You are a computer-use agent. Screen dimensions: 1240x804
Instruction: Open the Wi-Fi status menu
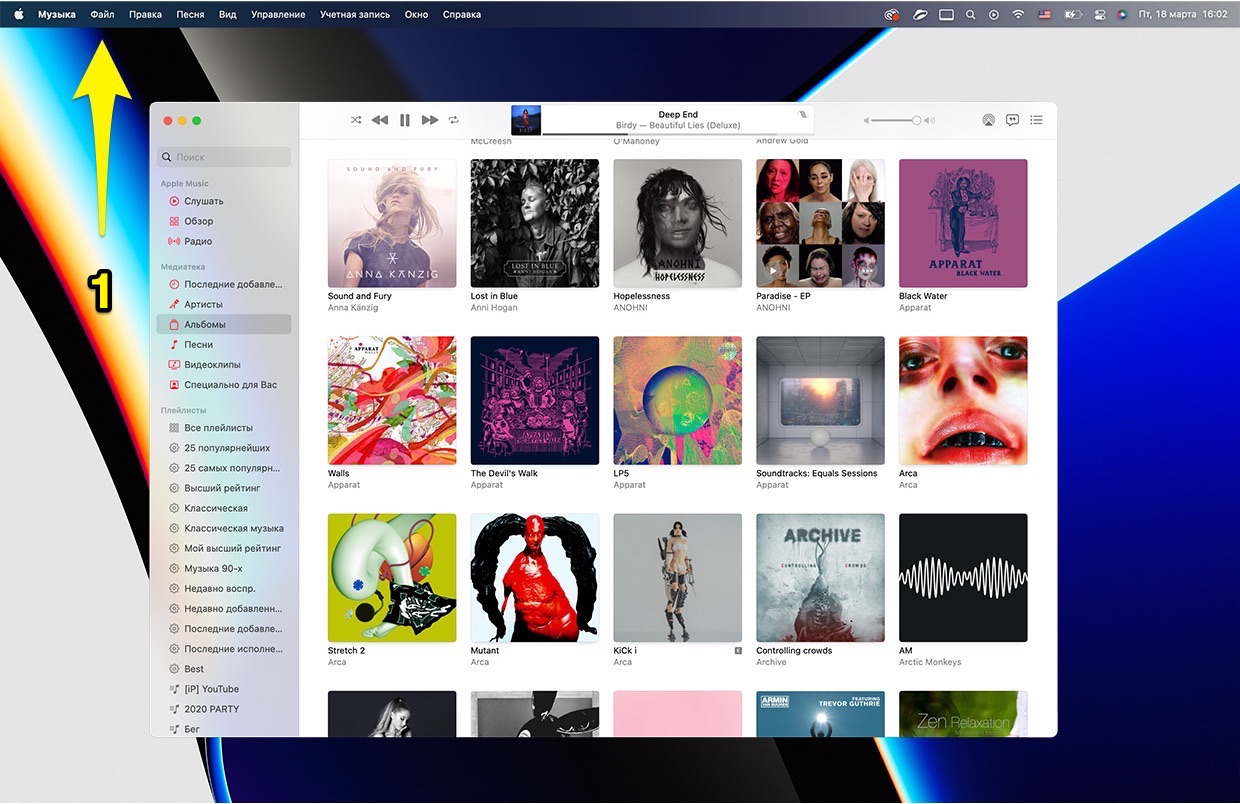[x=1019, y=15]
